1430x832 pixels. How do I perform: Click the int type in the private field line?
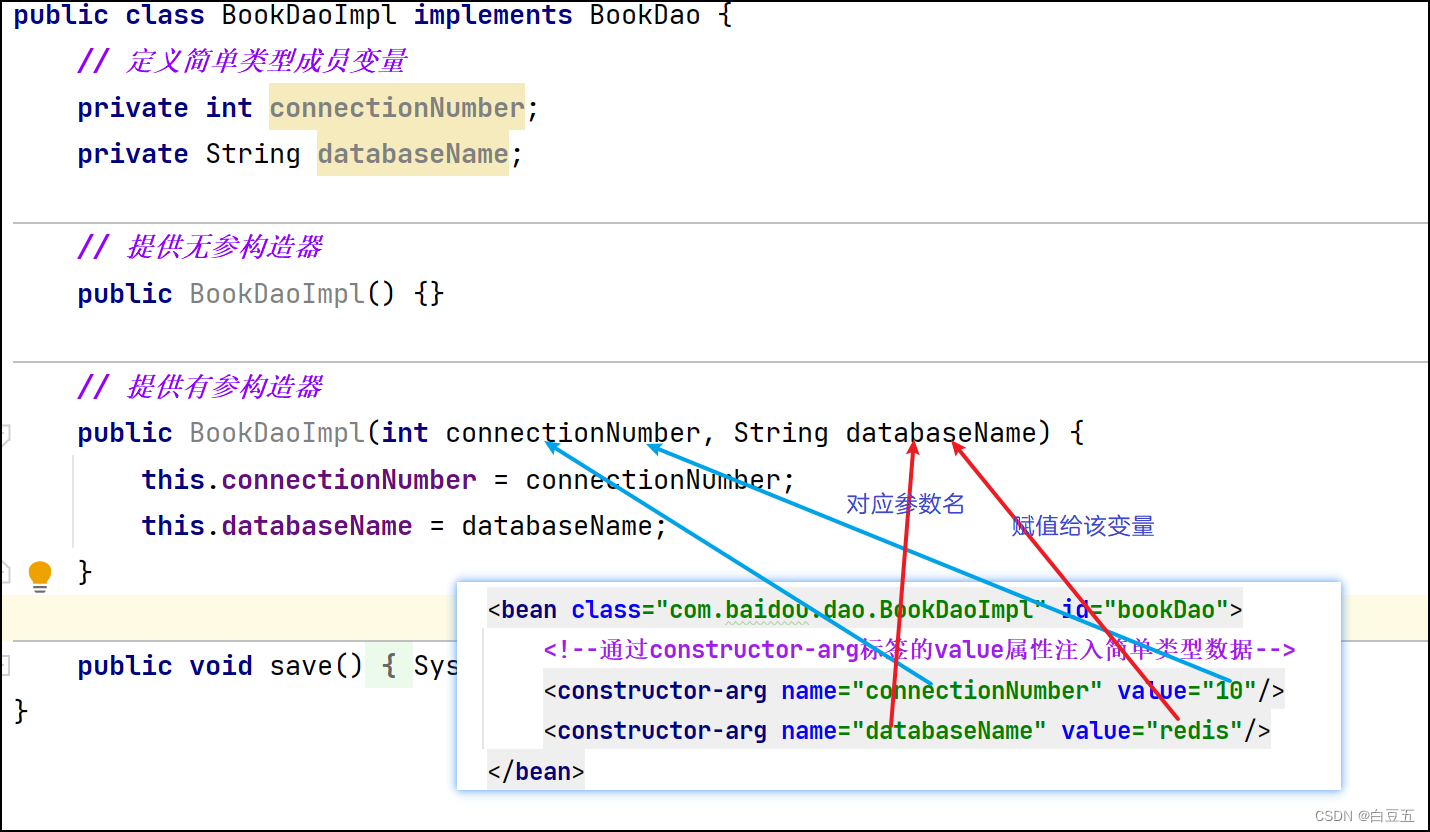tap(229, 108)
